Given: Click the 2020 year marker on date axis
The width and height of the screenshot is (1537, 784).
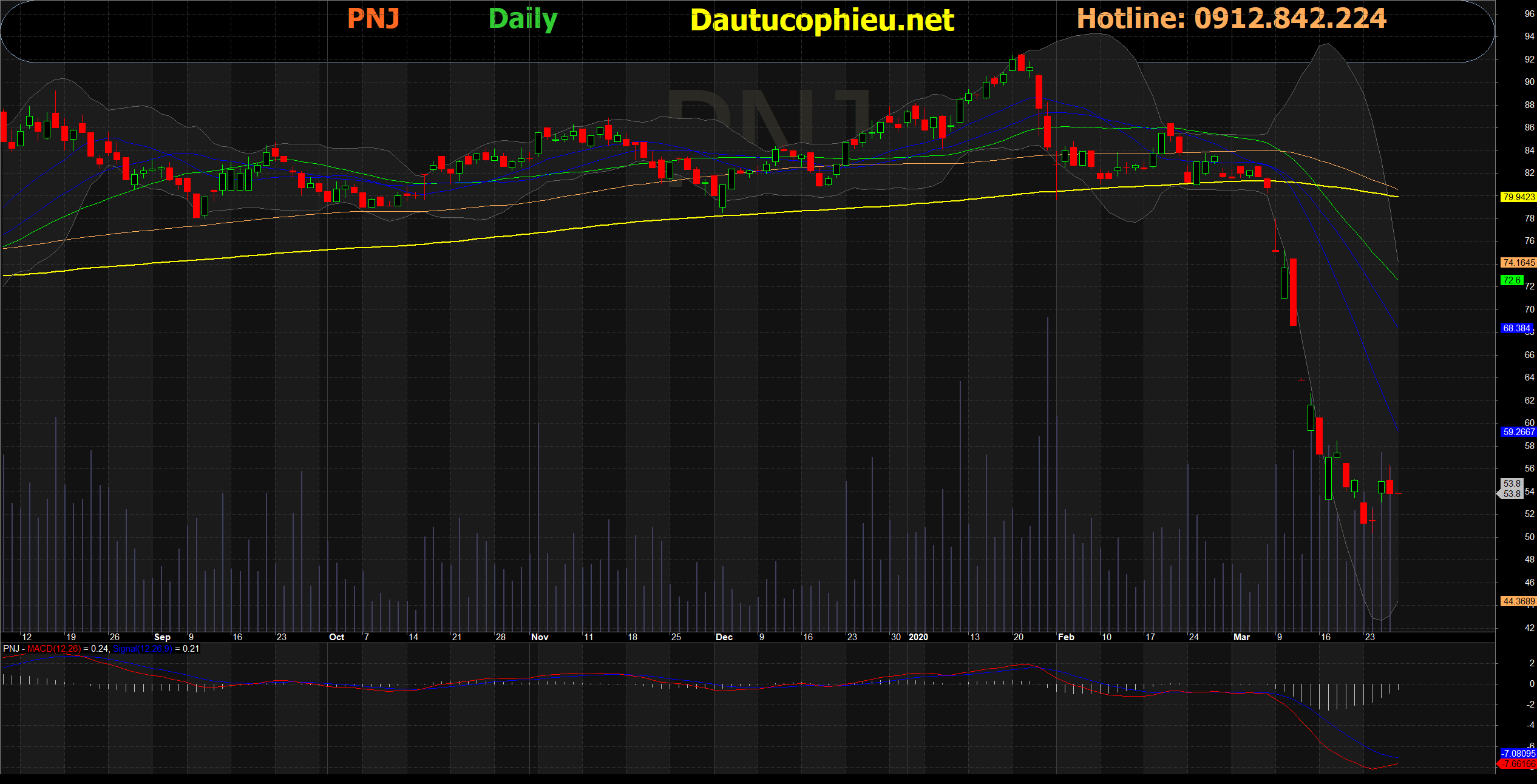Looking at the screenshot, I should tap(918, 637).
